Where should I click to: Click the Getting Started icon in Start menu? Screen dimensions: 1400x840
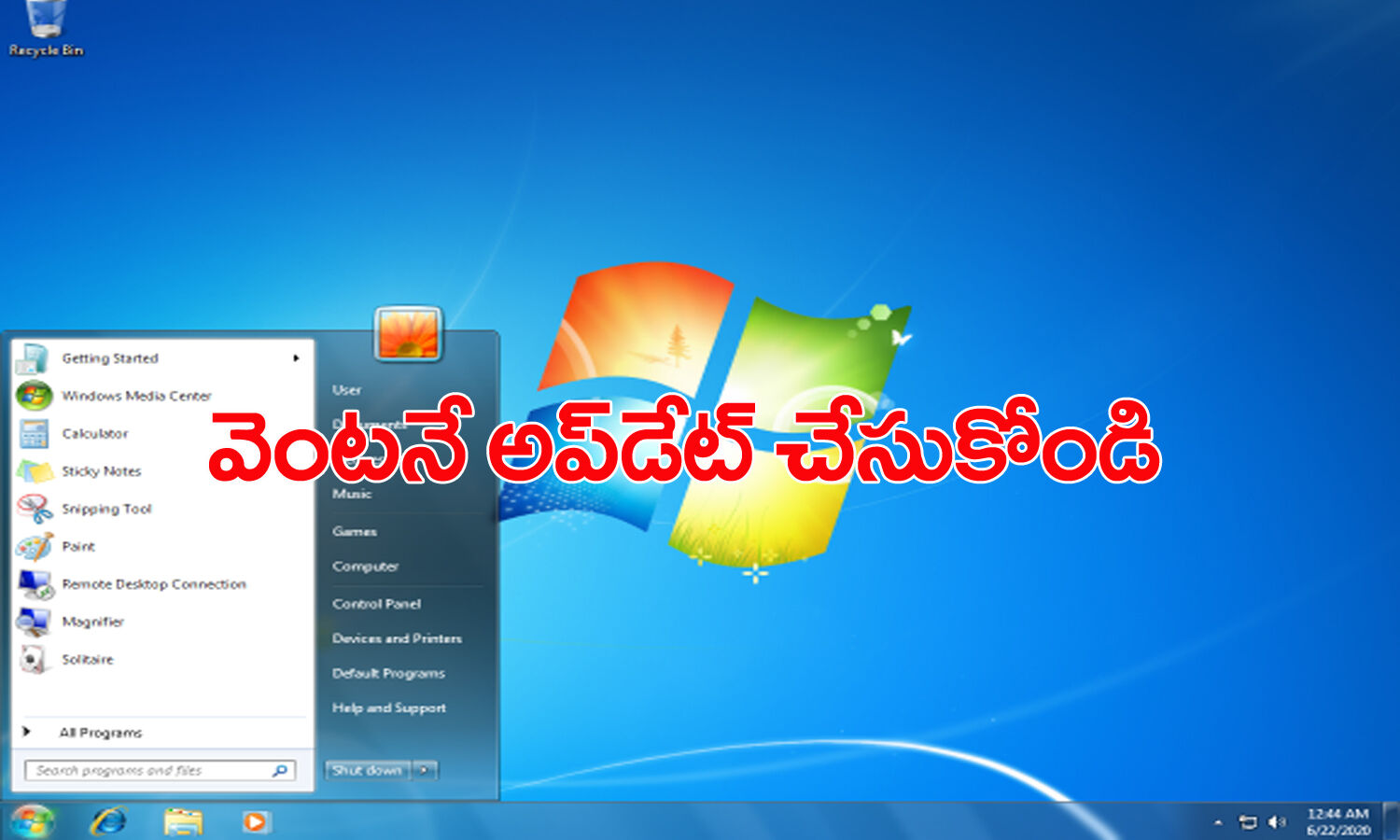pyautogui.click(x=33, y=358)
